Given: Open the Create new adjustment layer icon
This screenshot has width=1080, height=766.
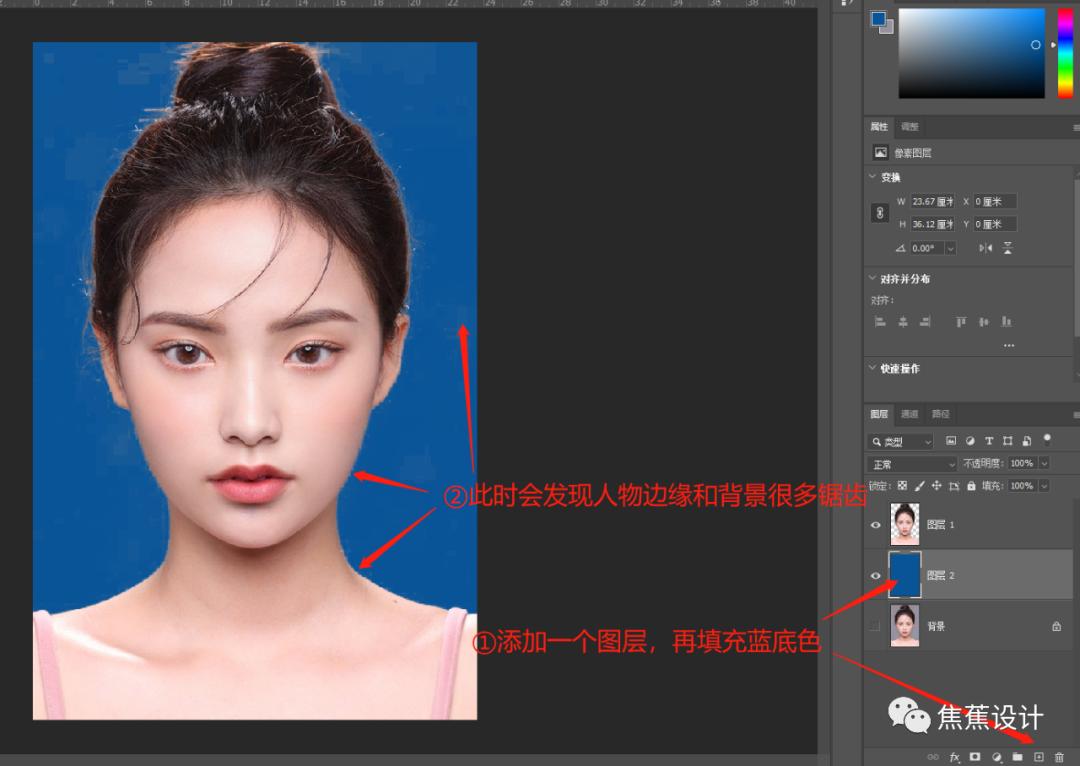Looking at the screenshot, I should point(994,757).
